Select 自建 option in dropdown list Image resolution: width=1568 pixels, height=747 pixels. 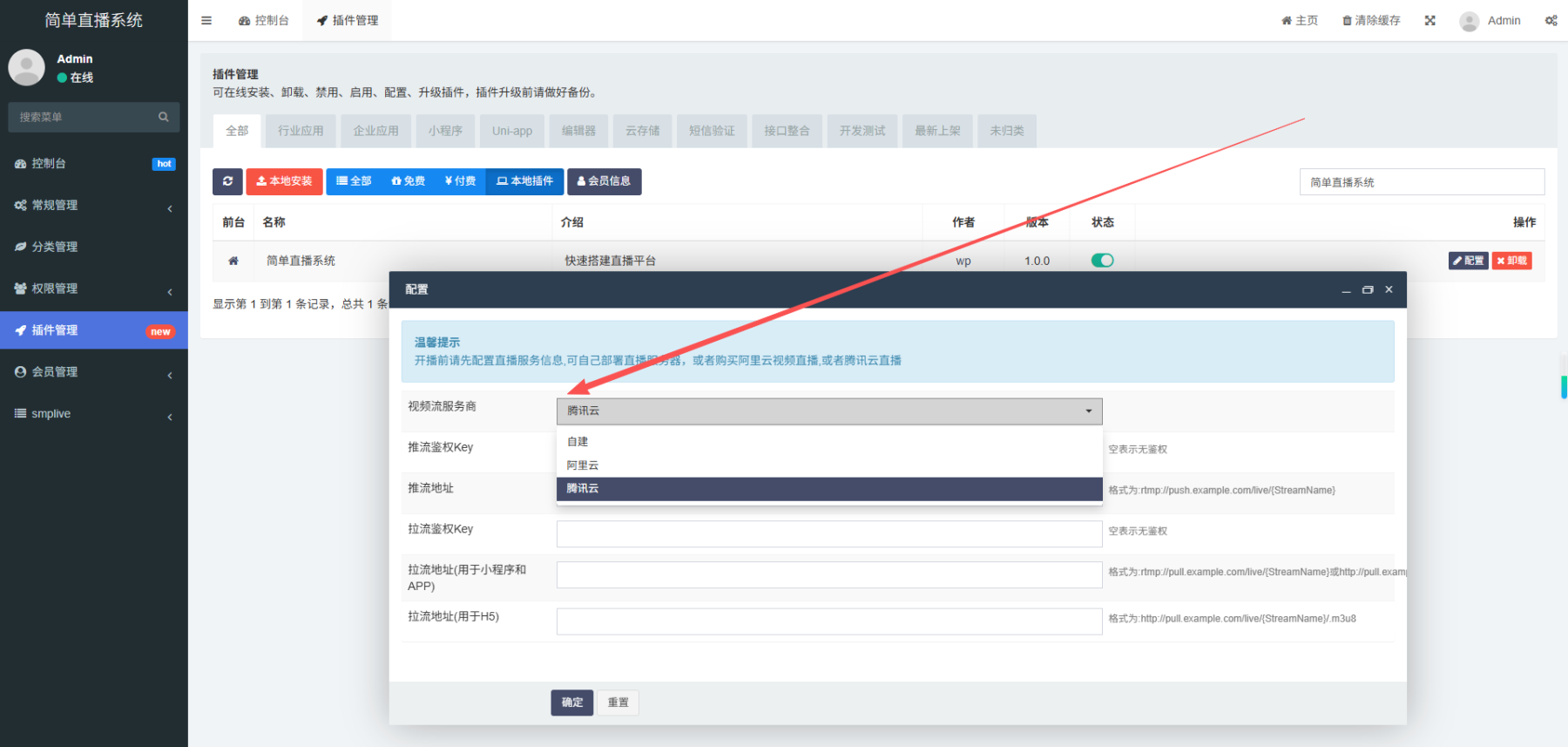(578, 442)
